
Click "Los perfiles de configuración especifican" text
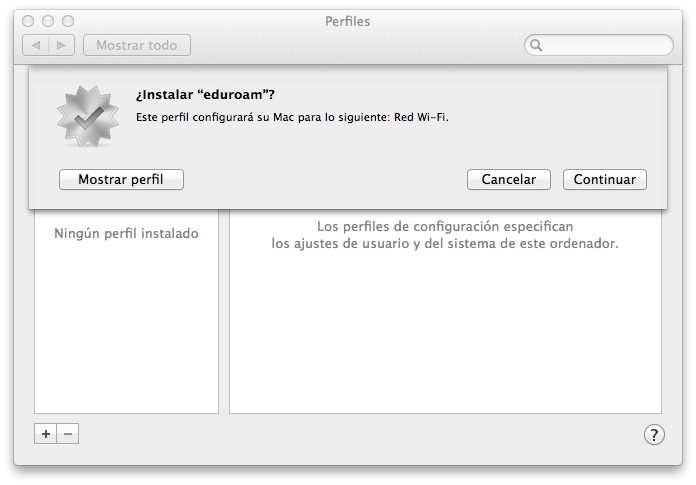click(x=445, y=227)
